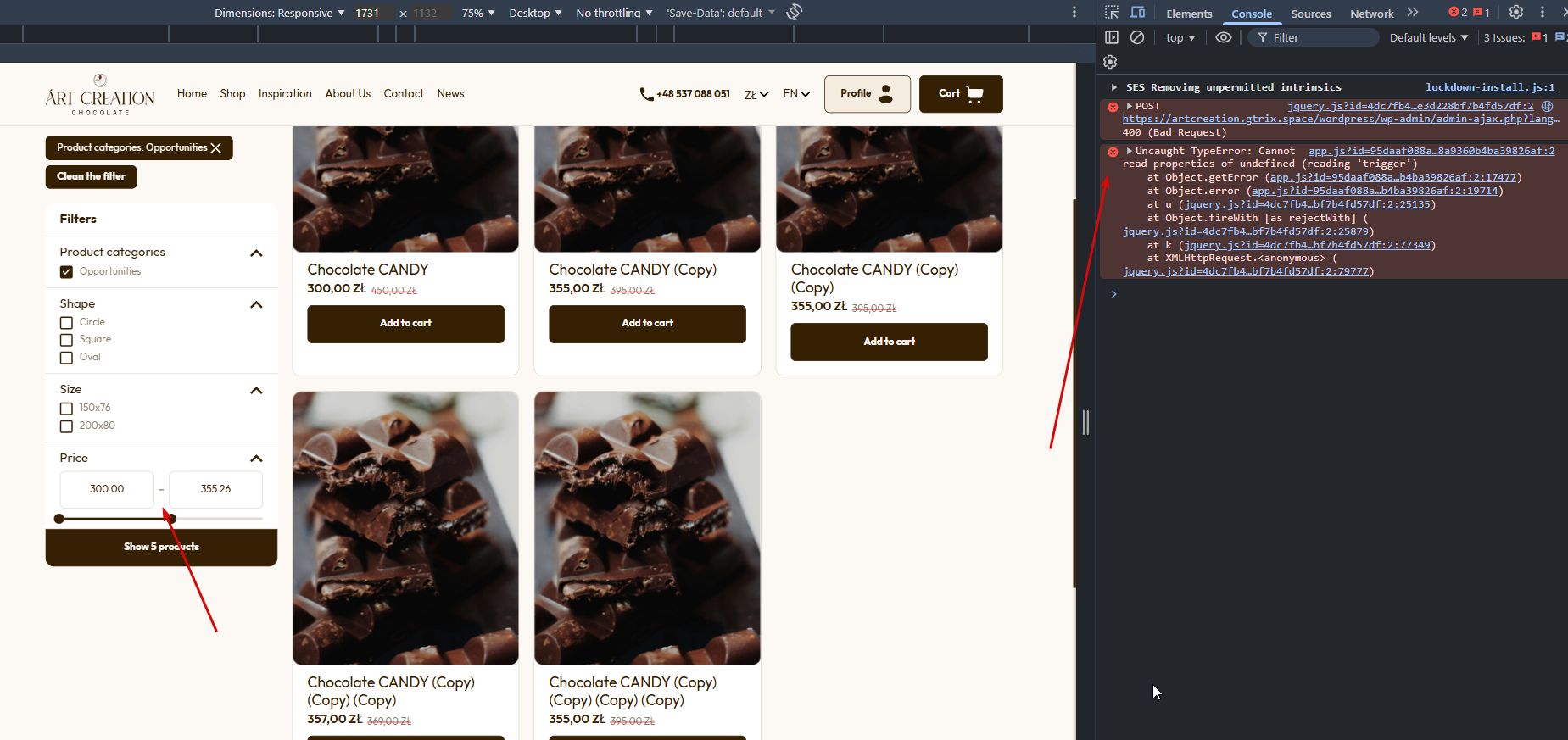
Task: Open the ZŁ currency dropdown
Action: 756,94
